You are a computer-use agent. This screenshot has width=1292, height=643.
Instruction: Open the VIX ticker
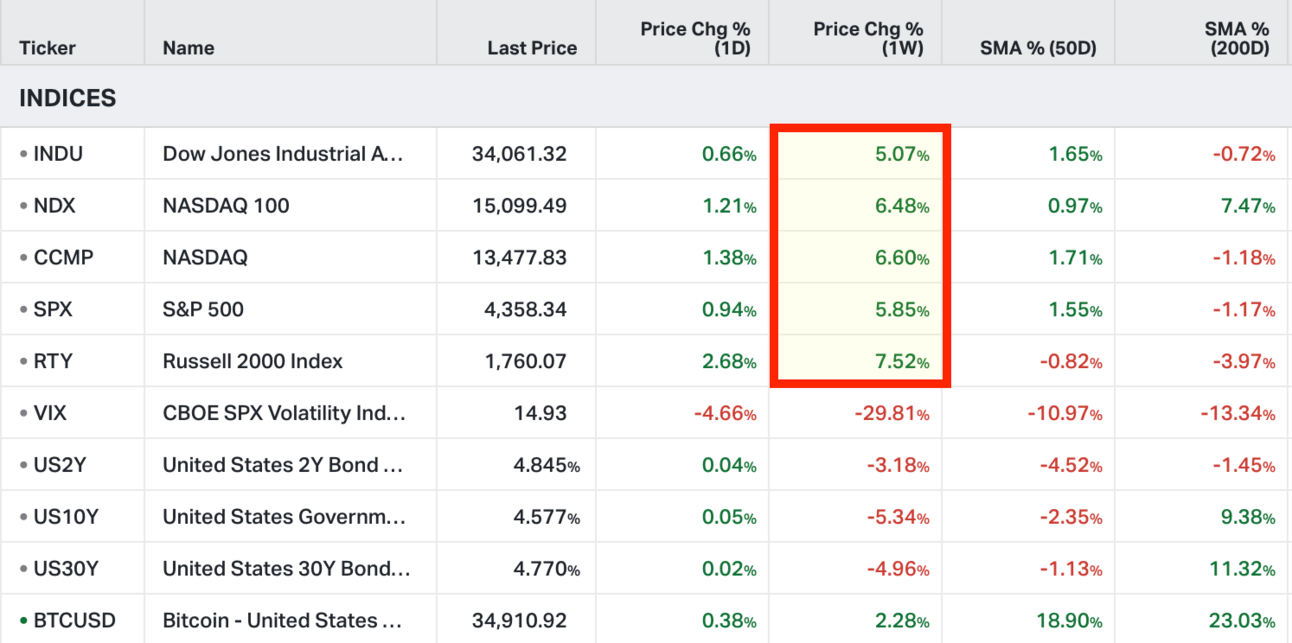tap(50, 413)
